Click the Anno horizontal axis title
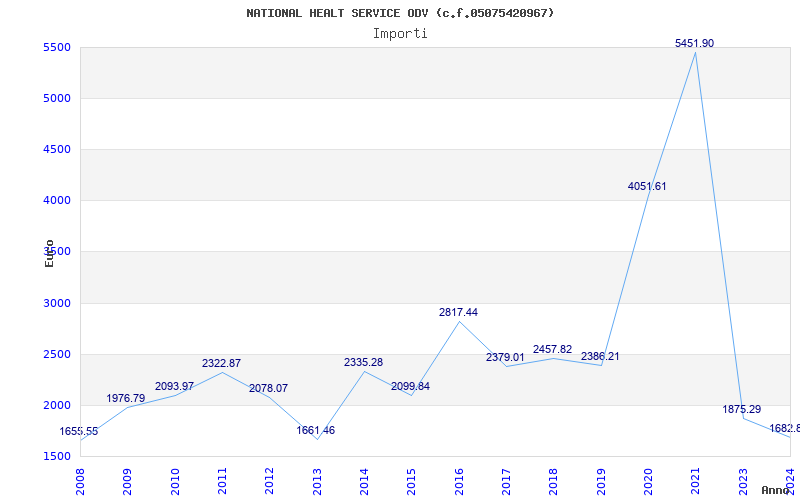This screenshot has width=800, height=500. coord(775,490)
